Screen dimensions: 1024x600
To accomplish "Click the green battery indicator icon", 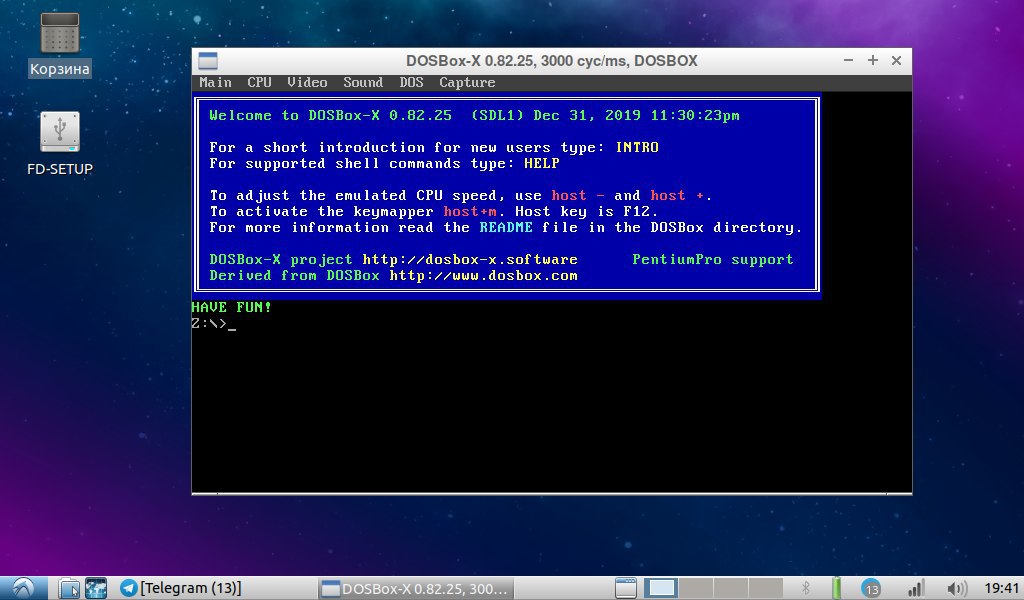I will [x=837, y=588].
